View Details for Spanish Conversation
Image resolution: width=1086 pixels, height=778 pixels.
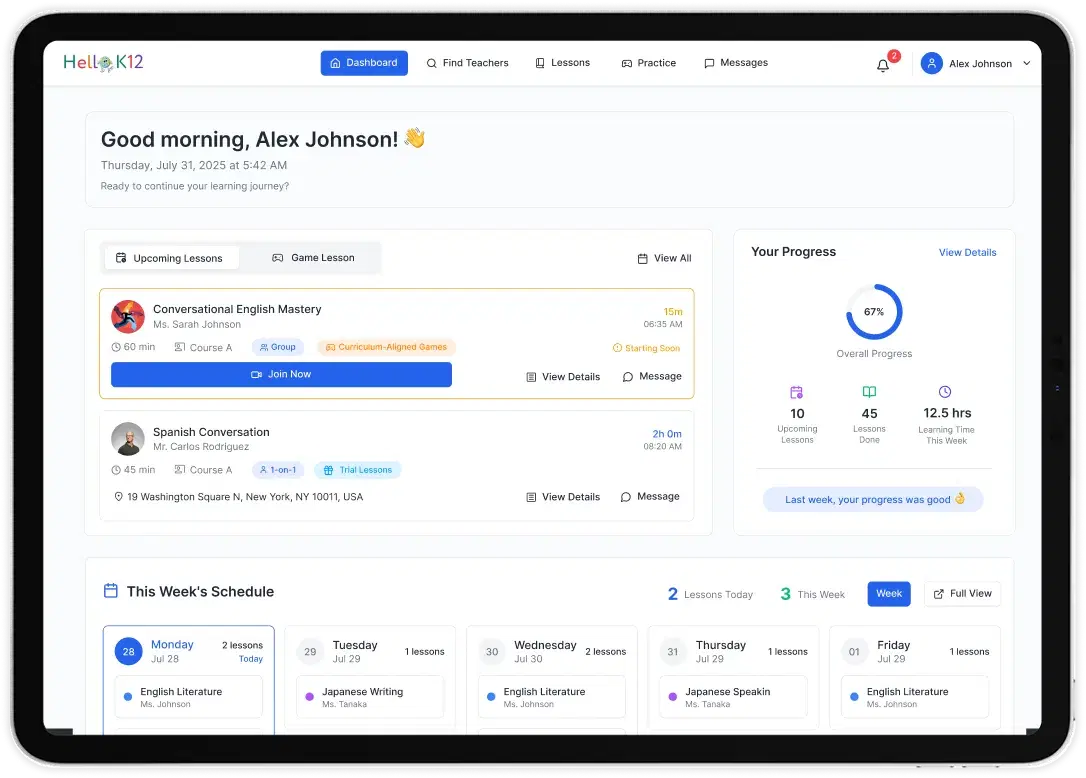coord(563,497)
